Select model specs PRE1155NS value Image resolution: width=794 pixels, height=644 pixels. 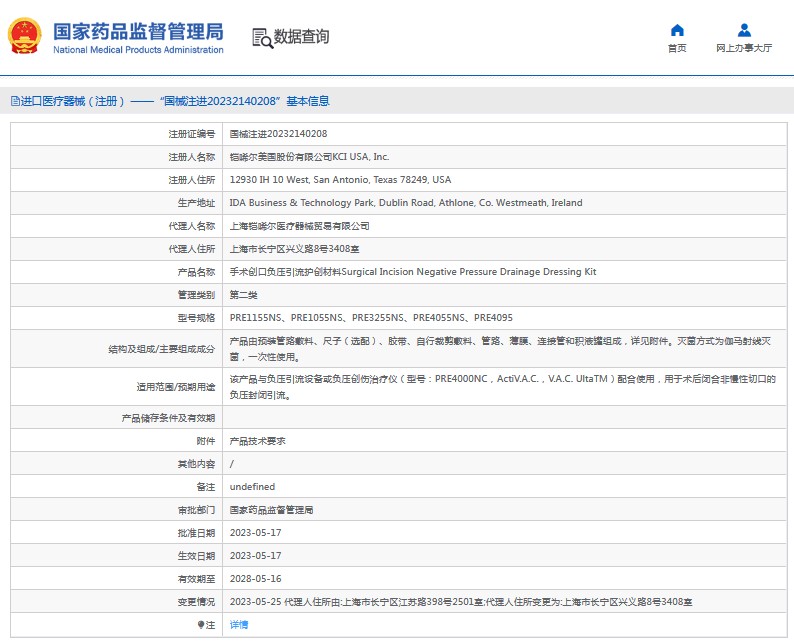click(371, 318)
